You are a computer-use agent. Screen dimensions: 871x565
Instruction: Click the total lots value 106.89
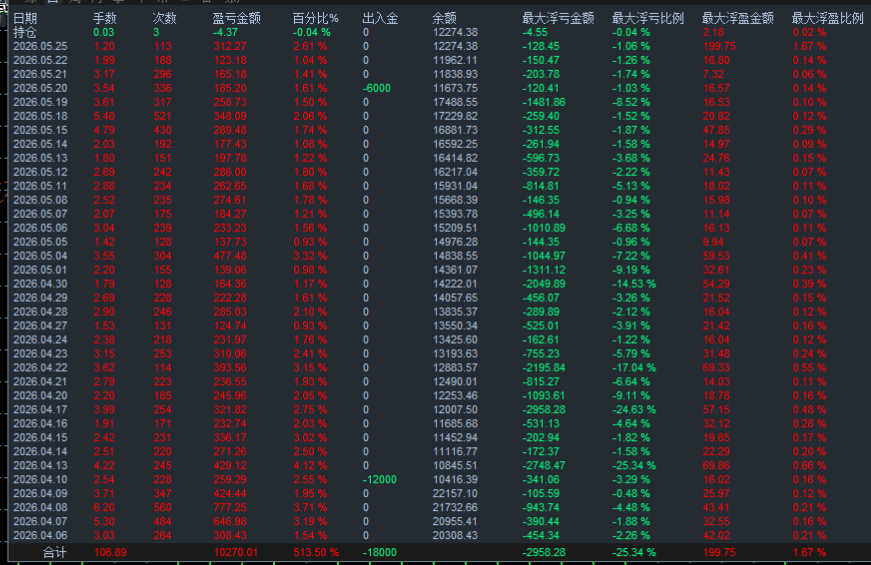point(110,552)
